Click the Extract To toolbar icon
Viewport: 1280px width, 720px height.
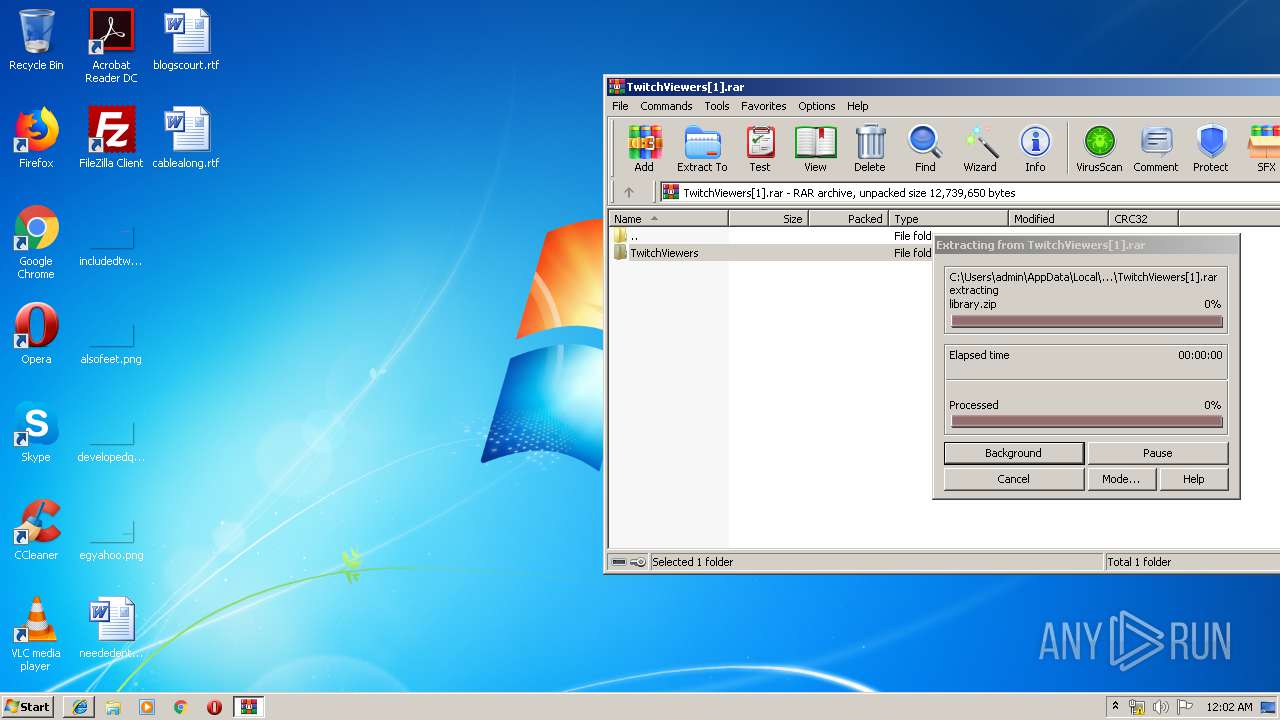(702, 148)
